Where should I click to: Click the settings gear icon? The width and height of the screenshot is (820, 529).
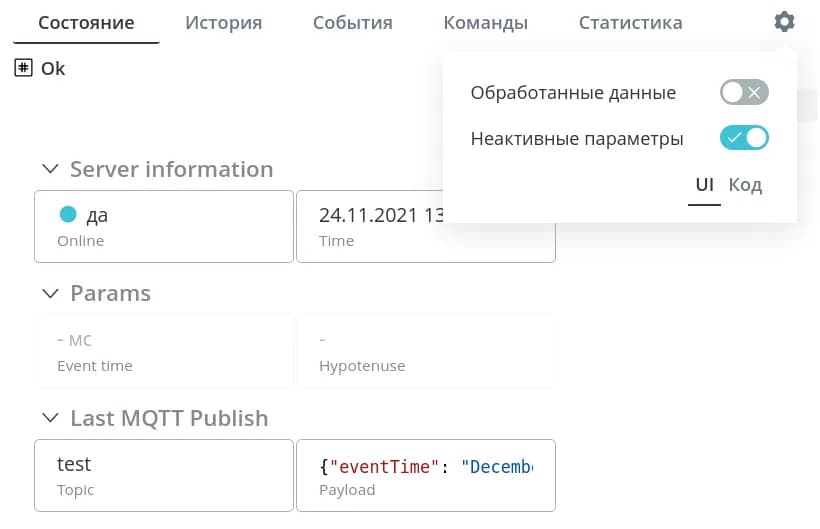pyautogui.click(x=784, y=22)
